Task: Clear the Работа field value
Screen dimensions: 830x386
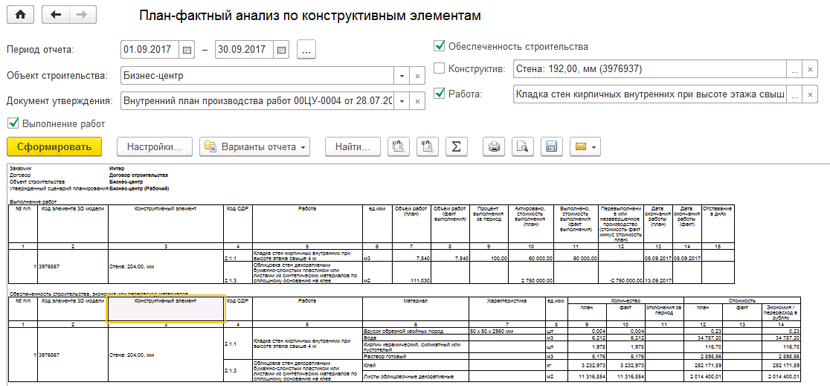Action: [x=810, y=94]
